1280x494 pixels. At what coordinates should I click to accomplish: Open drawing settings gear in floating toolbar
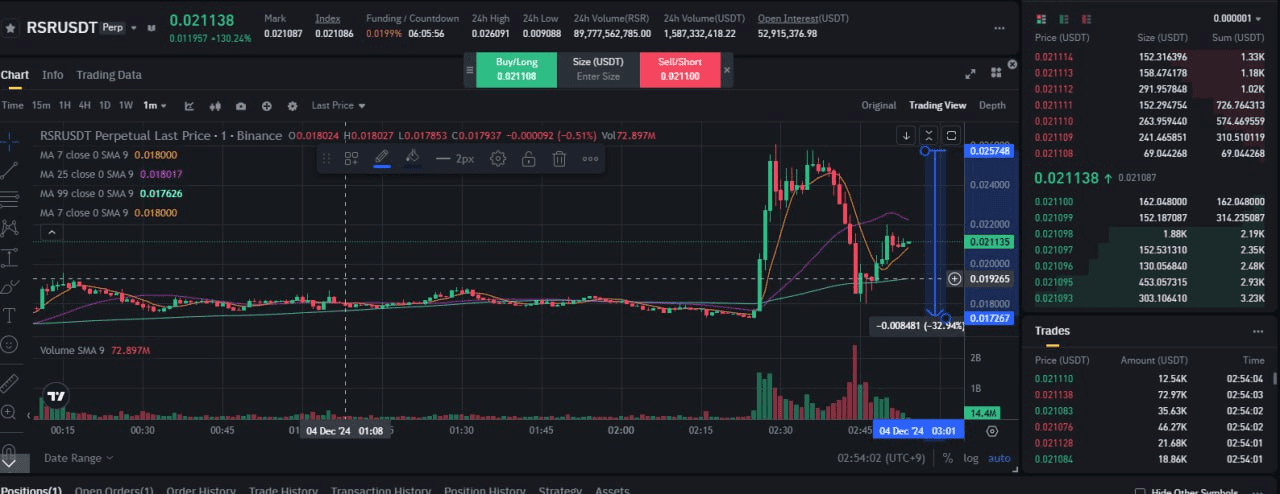pos(498,158)
